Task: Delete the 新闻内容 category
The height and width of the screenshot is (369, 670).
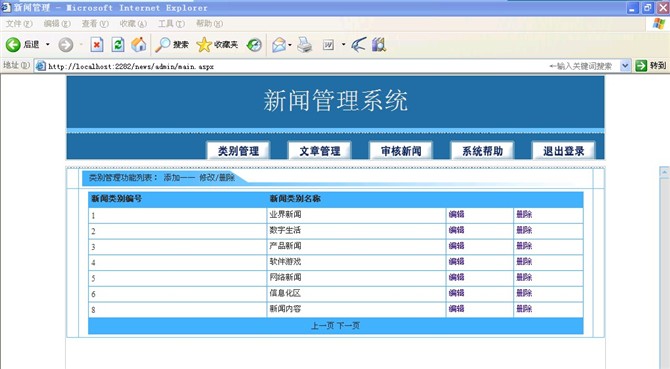Action: click(524, 309)
